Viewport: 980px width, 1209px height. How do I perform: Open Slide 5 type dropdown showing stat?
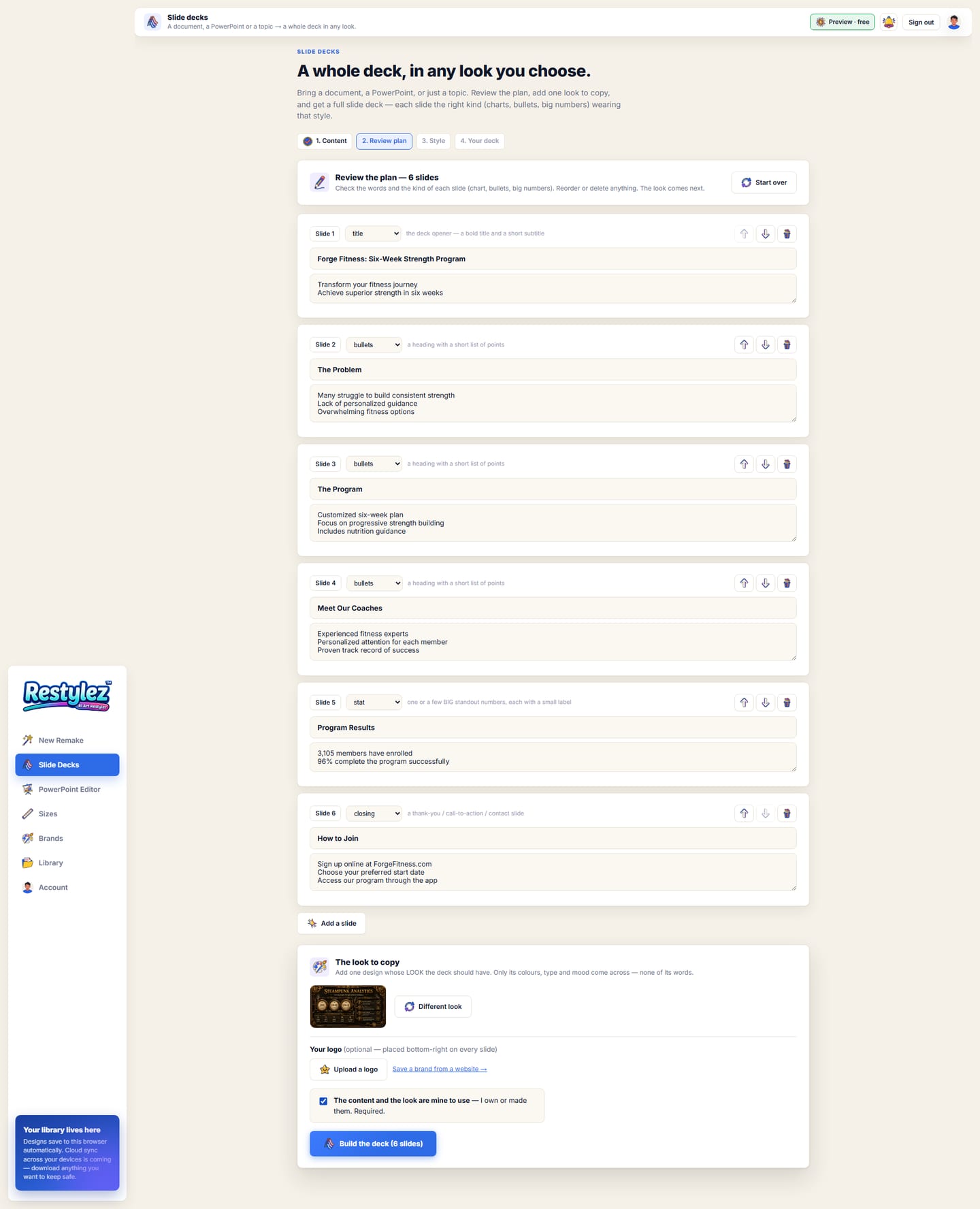374,703
